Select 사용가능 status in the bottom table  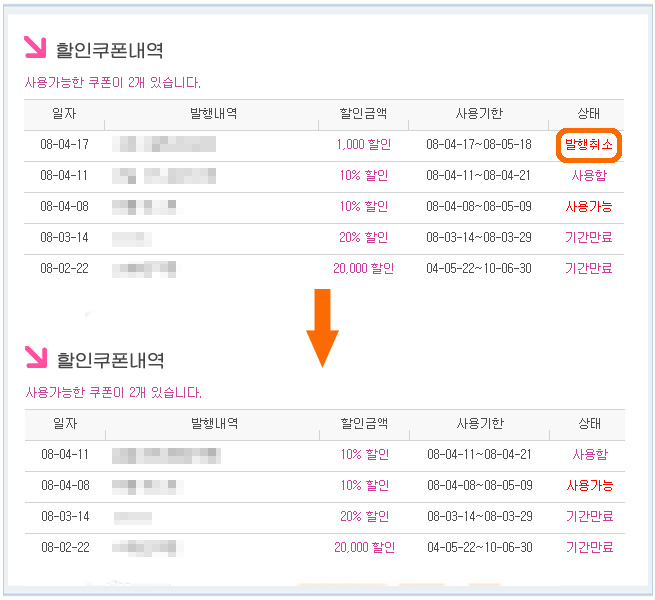click(589, 486)
